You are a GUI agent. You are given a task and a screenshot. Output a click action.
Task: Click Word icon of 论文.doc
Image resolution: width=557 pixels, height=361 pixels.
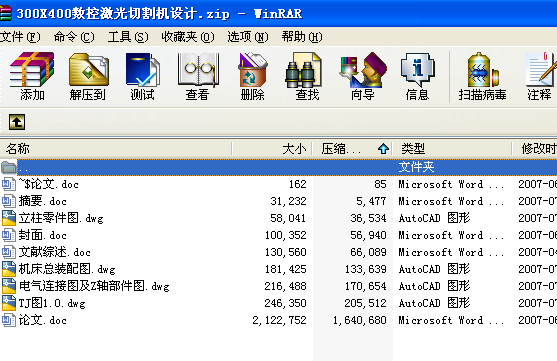[9, 320]
